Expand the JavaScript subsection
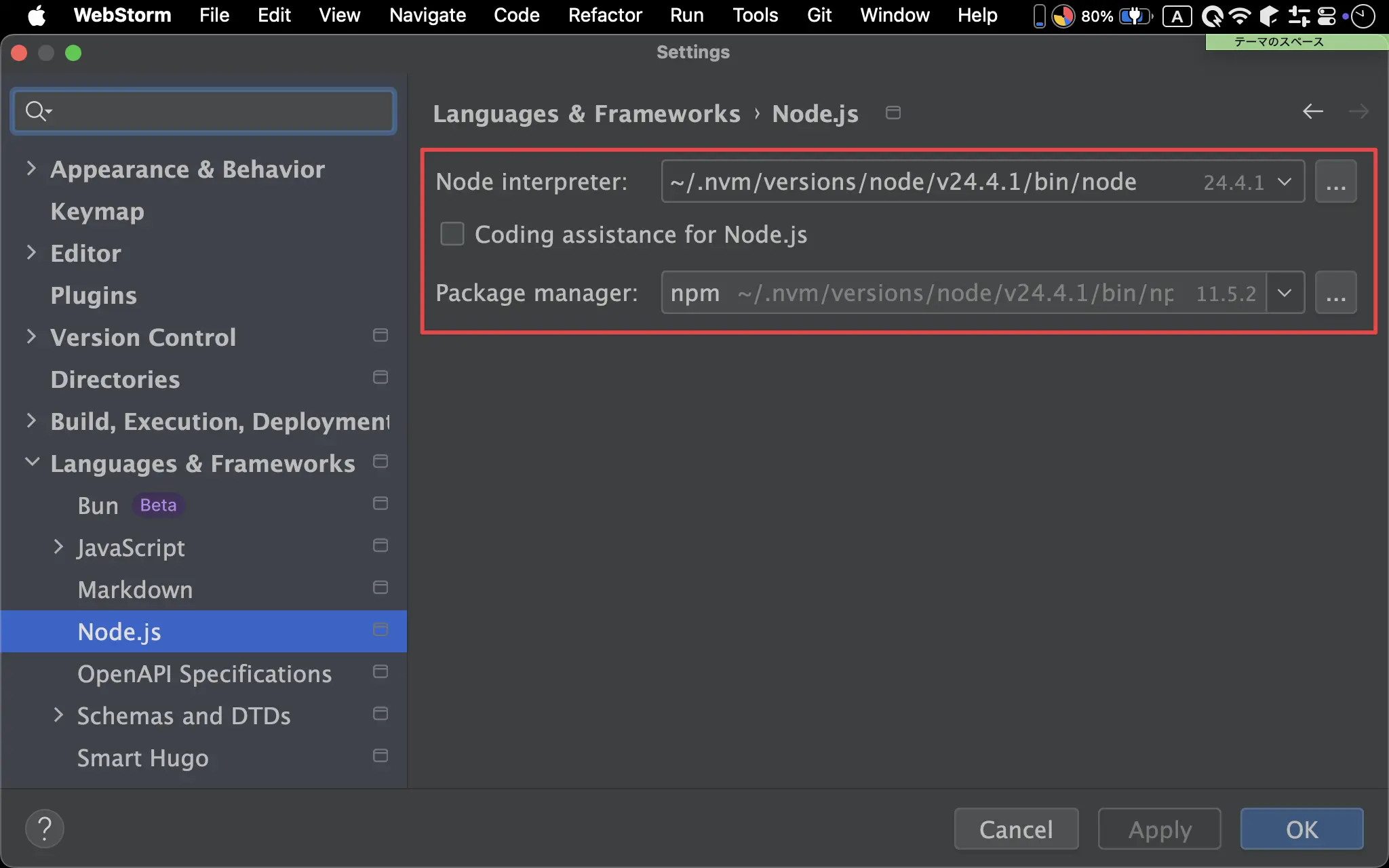 click(58, 547)
